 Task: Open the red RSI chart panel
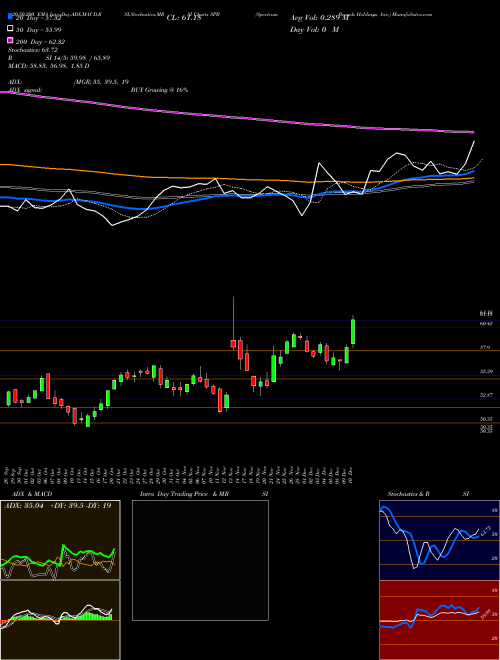(439, 620)
